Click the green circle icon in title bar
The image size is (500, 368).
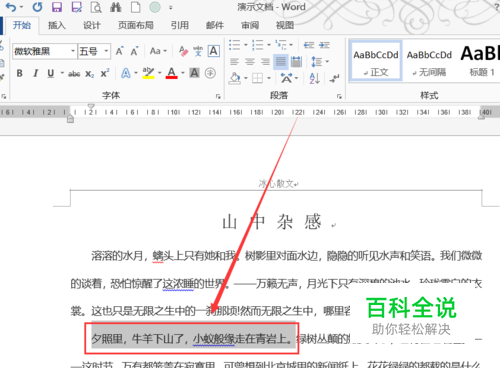(x=155, y=7)
